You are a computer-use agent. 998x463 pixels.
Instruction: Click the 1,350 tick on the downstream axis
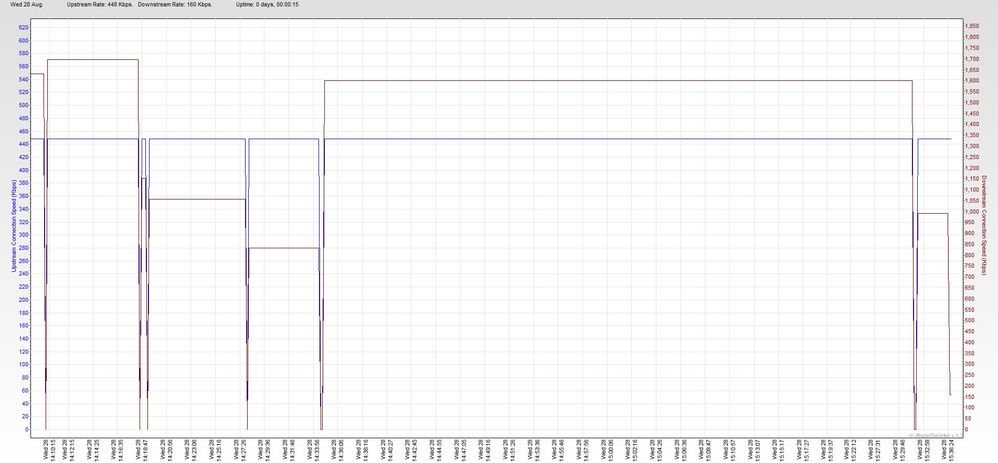[x=973, y=135]
